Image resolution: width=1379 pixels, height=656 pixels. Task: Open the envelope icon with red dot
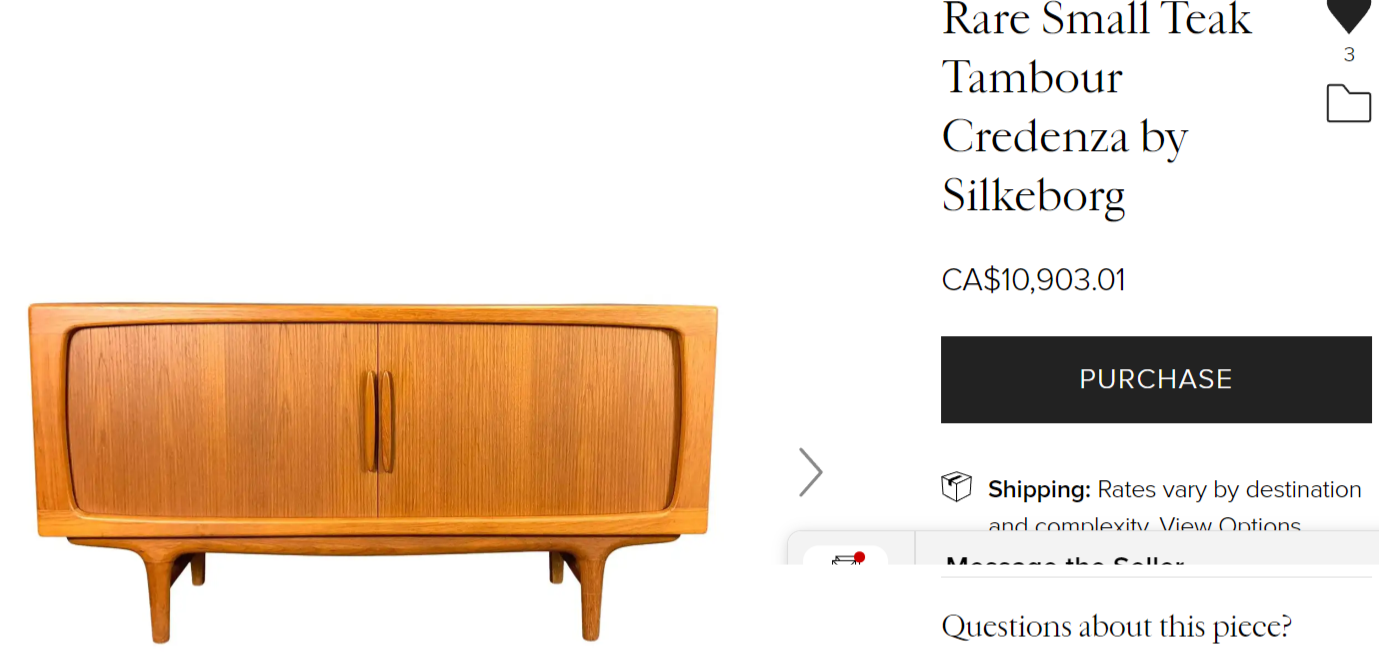pos(848,558)
